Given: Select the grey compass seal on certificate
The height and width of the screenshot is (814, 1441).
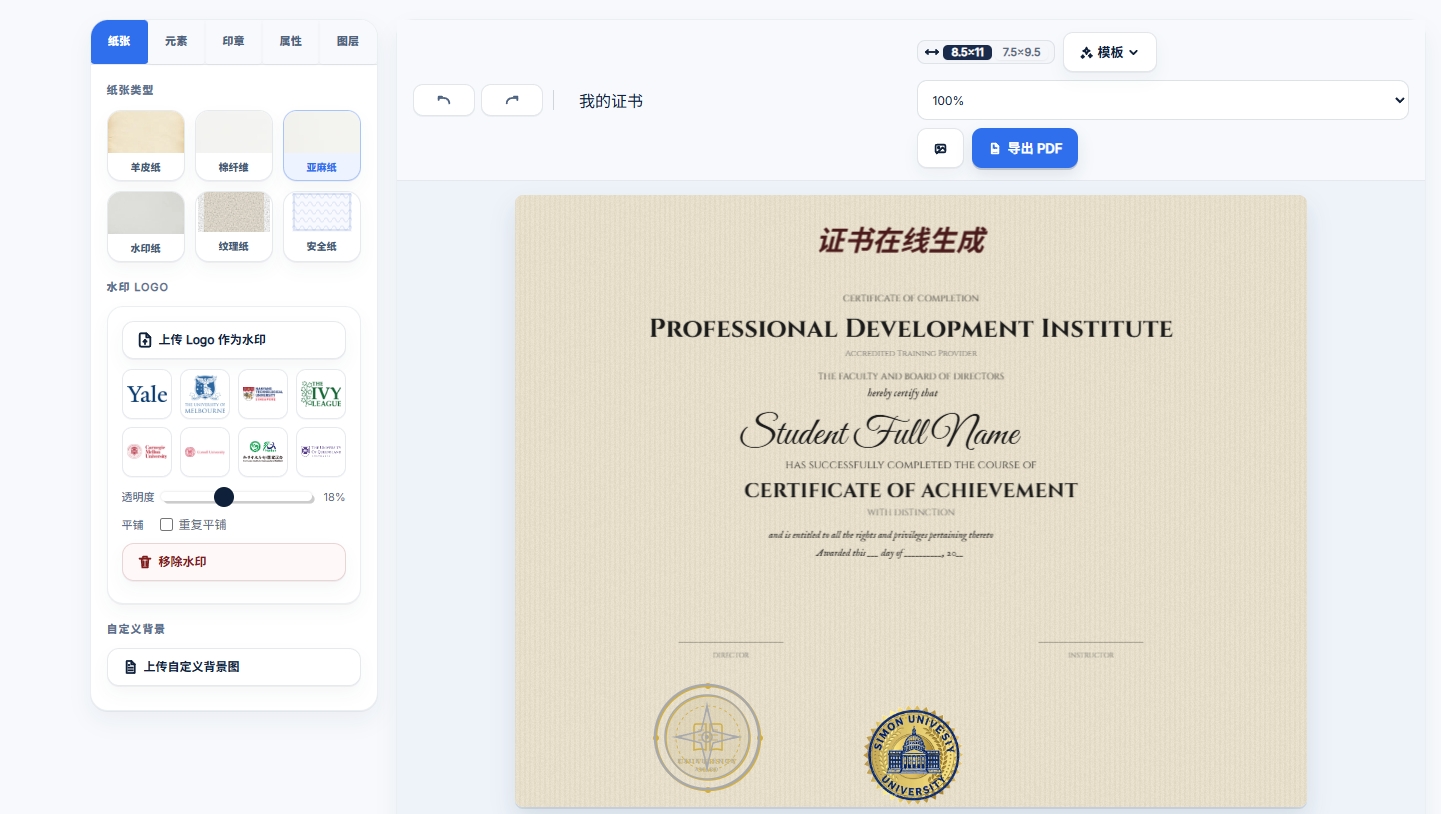Looking at the screenshot, I should [708, 738].
